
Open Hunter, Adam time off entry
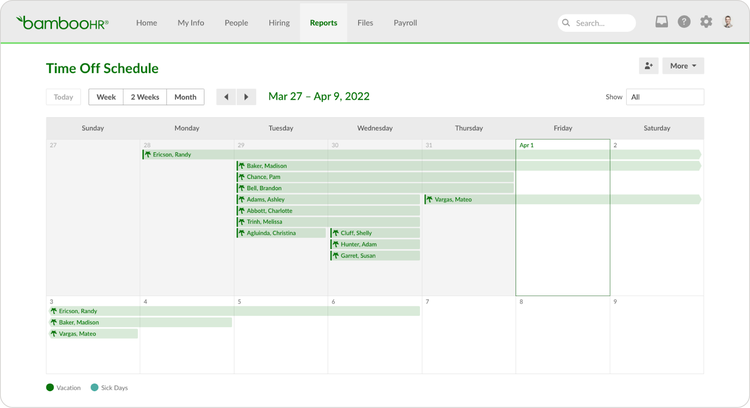point(375,244)
